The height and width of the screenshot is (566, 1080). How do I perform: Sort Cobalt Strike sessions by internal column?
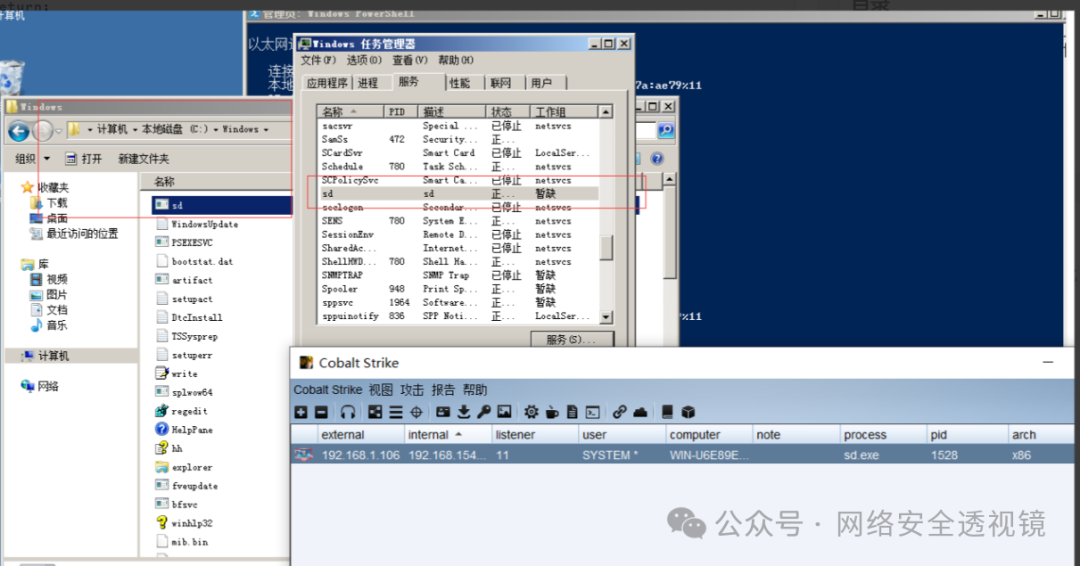pyautogui.click(x=448, y=434)
